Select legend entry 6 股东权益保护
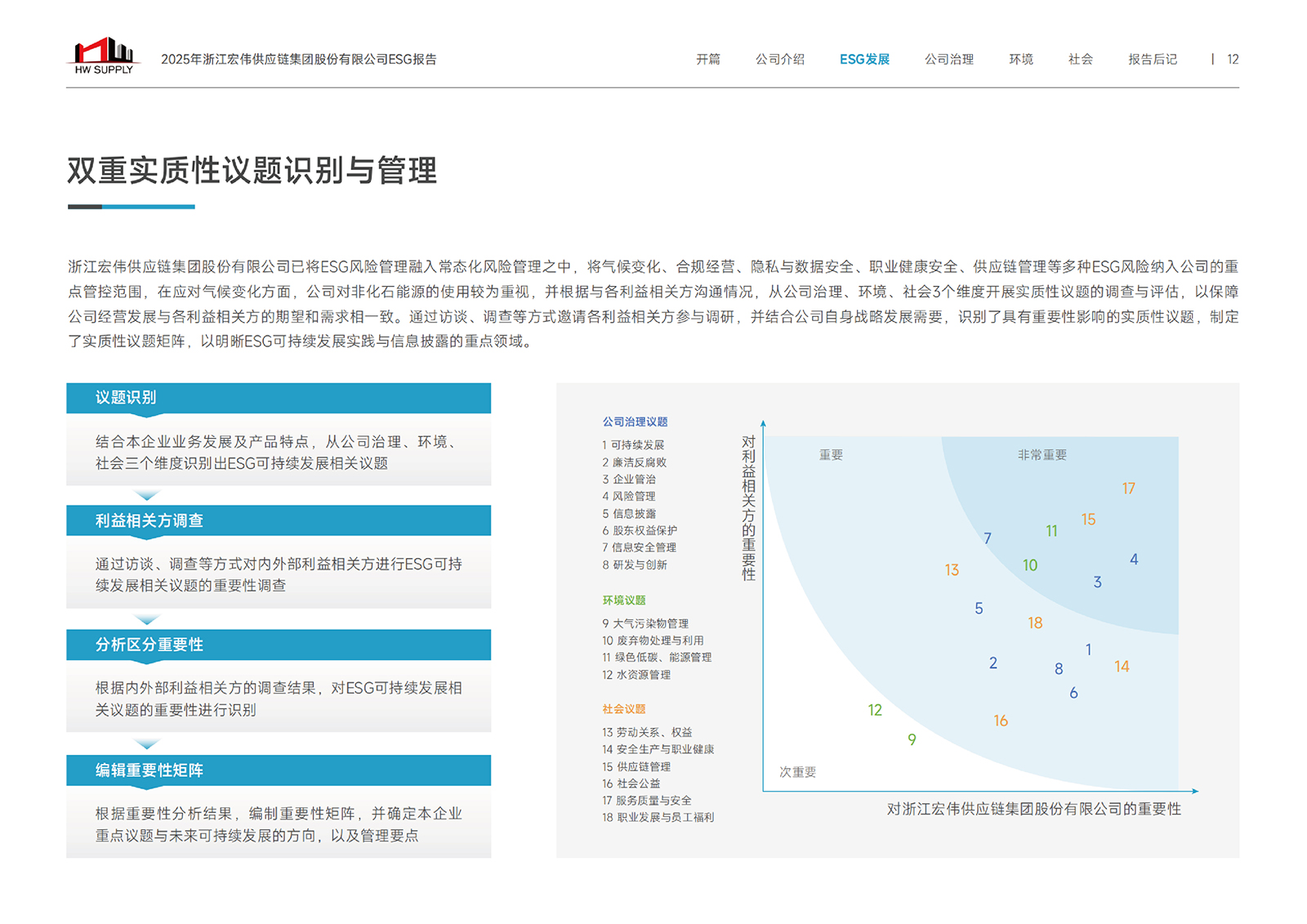Viewport: 1307px width, 924px height. tap(640, 531)
